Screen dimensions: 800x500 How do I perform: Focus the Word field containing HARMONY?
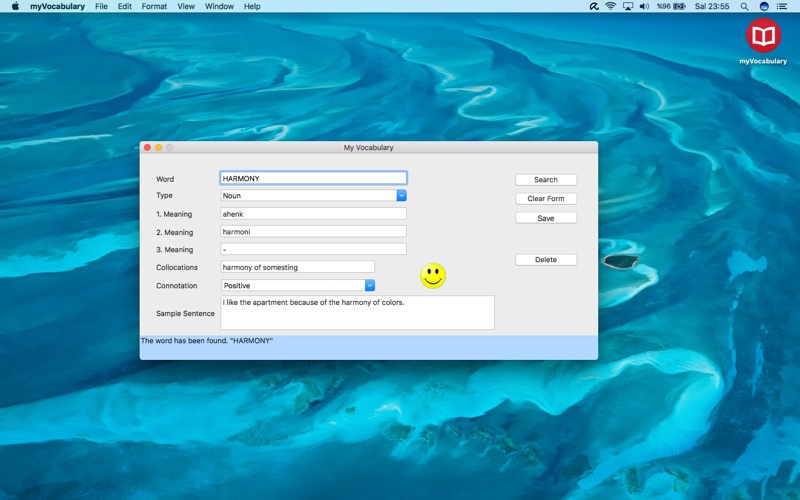[313, 179]
